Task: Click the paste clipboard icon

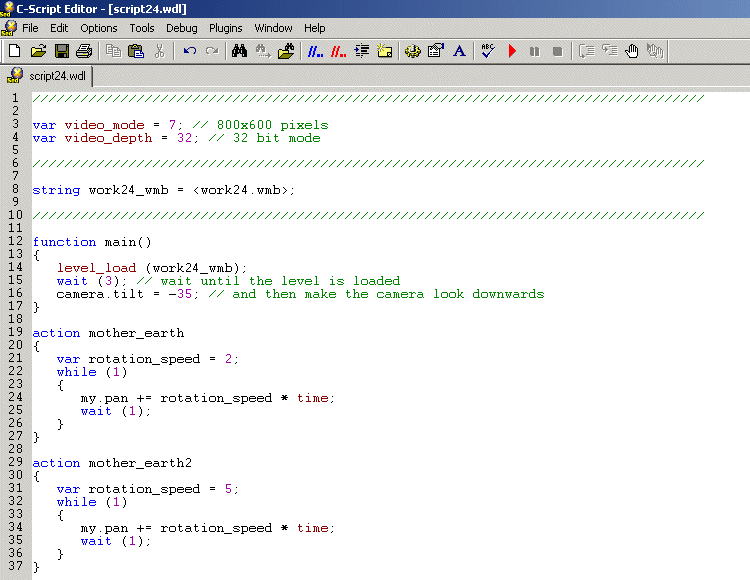Action: click(136, 51)
